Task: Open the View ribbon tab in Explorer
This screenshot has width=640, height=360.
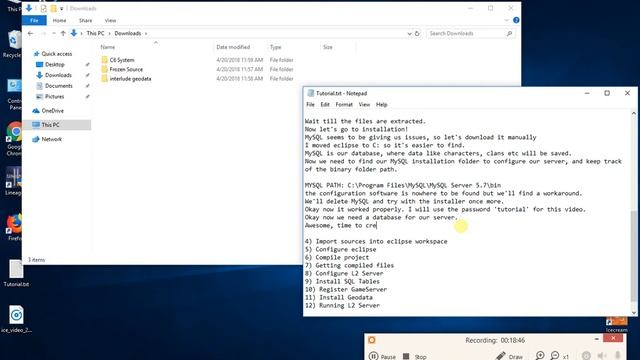Action: click(110, 20)
